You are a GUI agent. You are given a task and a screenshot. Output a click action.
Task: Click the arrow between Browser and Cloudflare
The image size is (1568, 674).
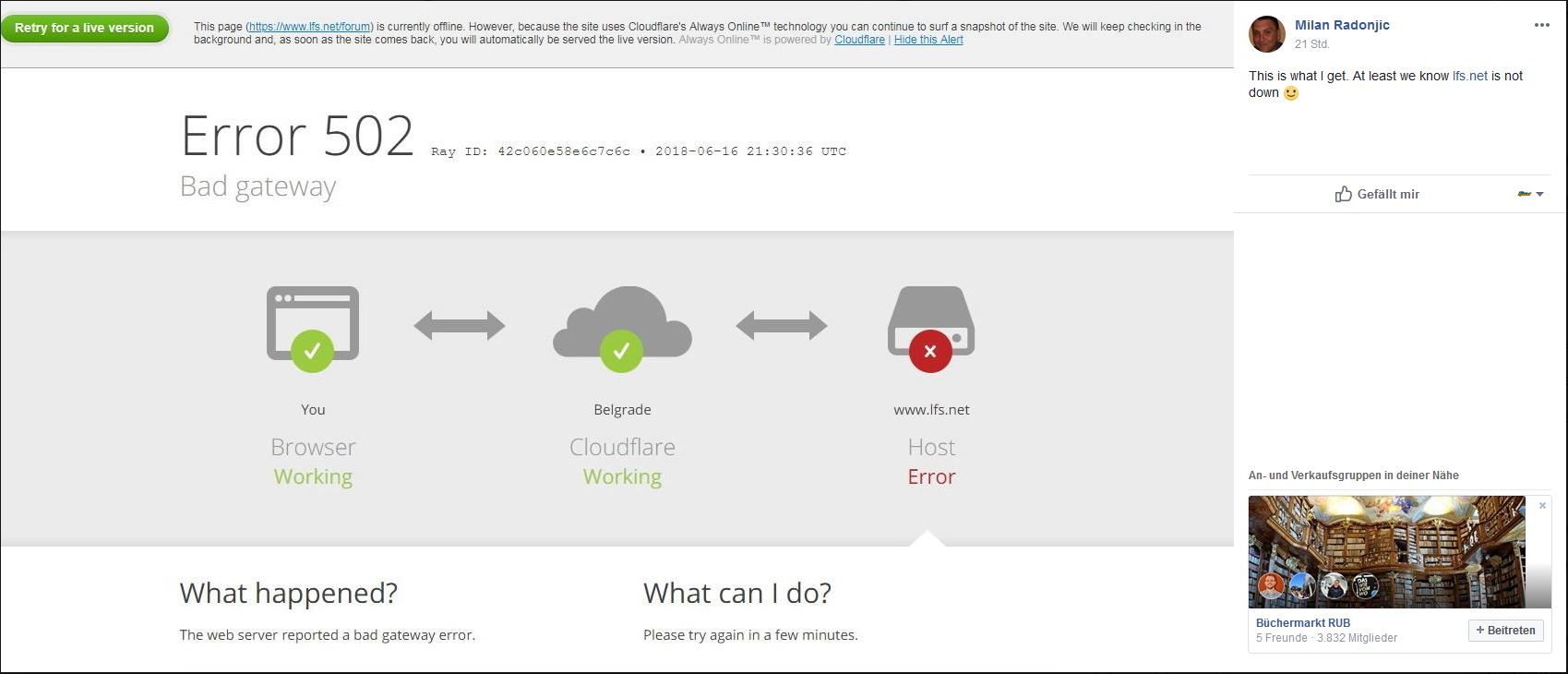[x=460, y=325]
